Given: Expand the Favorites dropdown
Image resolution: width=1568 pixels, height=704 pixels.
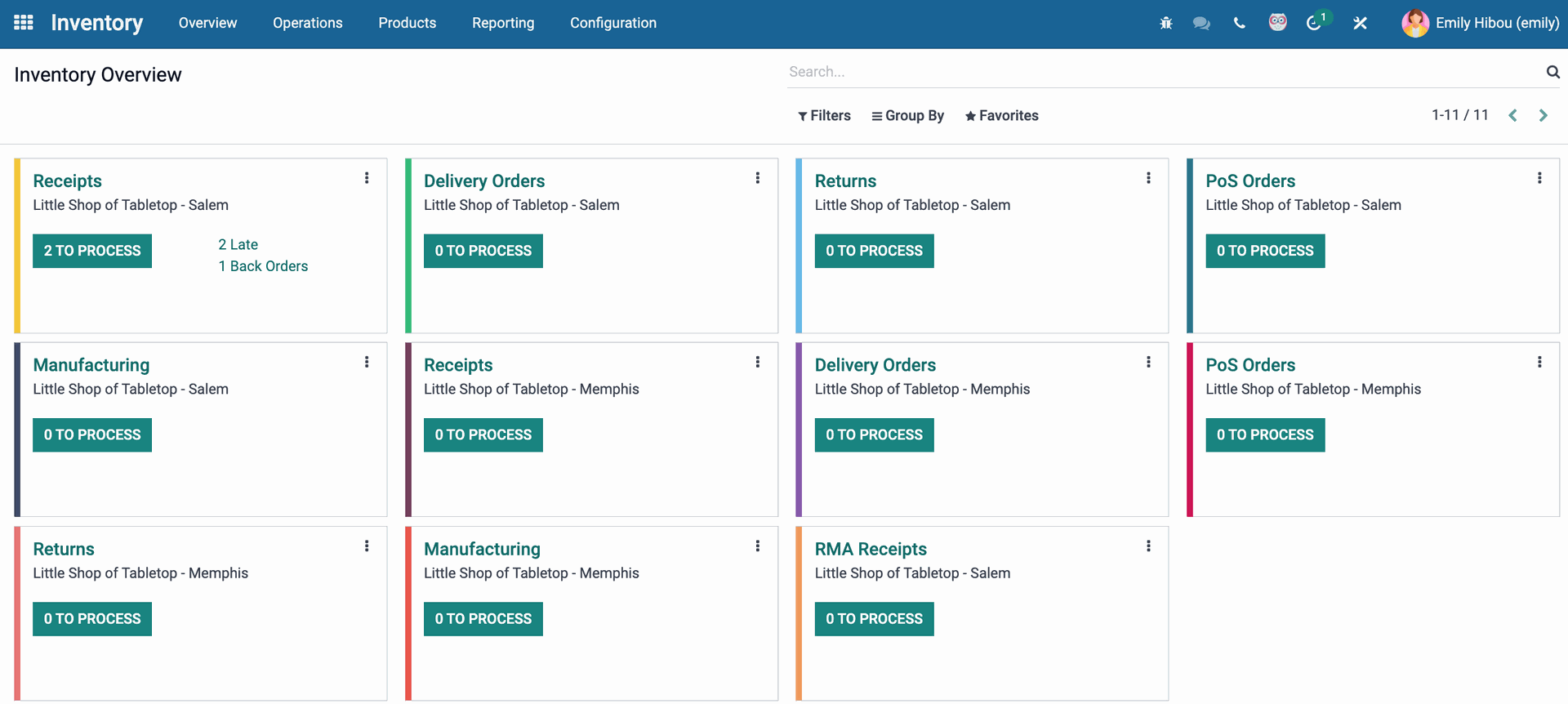Looking at the screenshot, I should pos(1001,116).
